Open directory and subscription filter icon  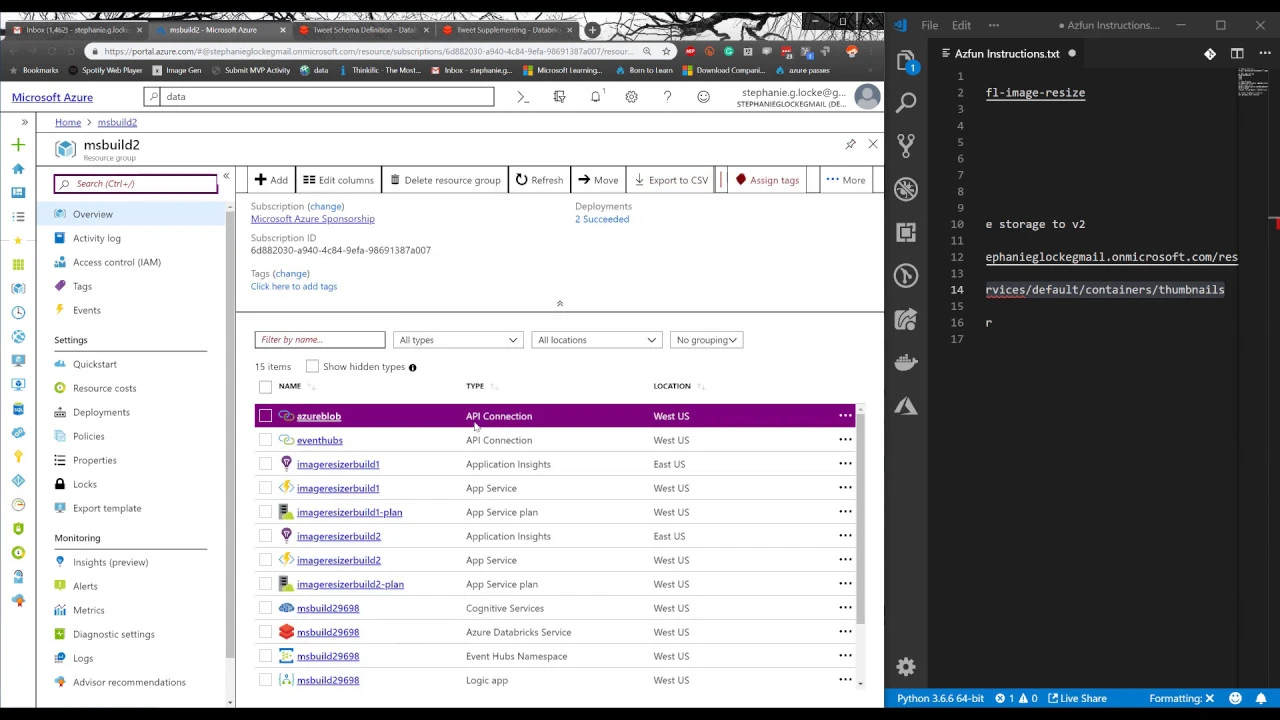559,97
